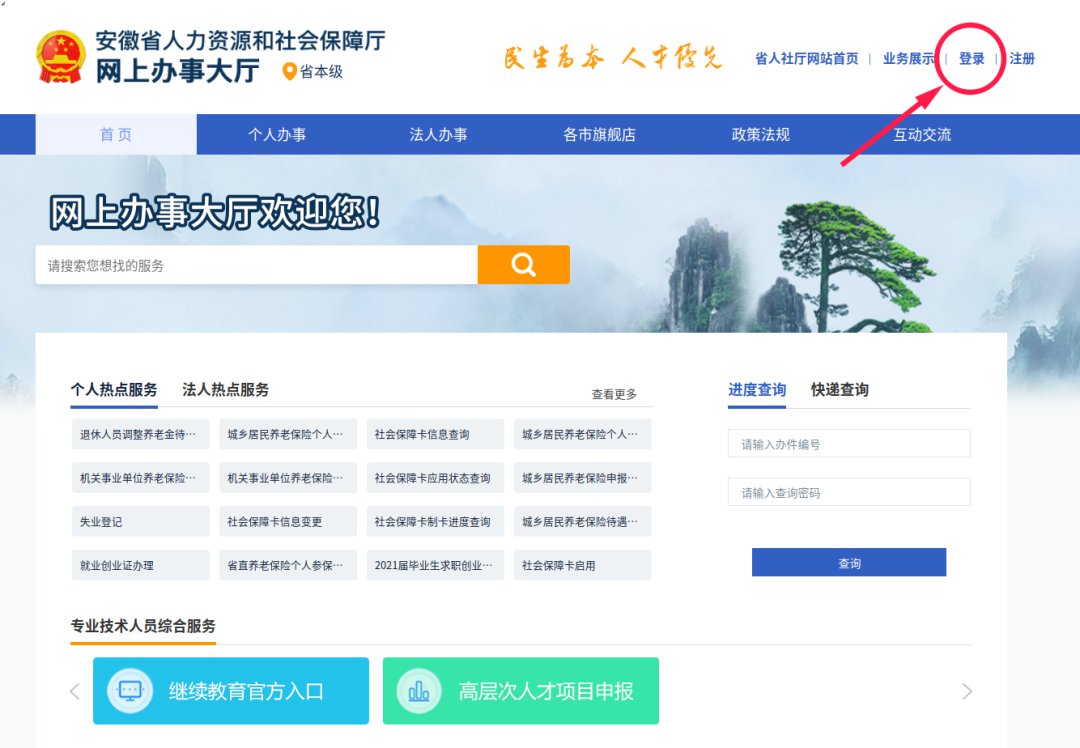This screenshot has width=1080, height=748.
Task: Click the continuing education monitor icon
Action: (x=130, y=691)
